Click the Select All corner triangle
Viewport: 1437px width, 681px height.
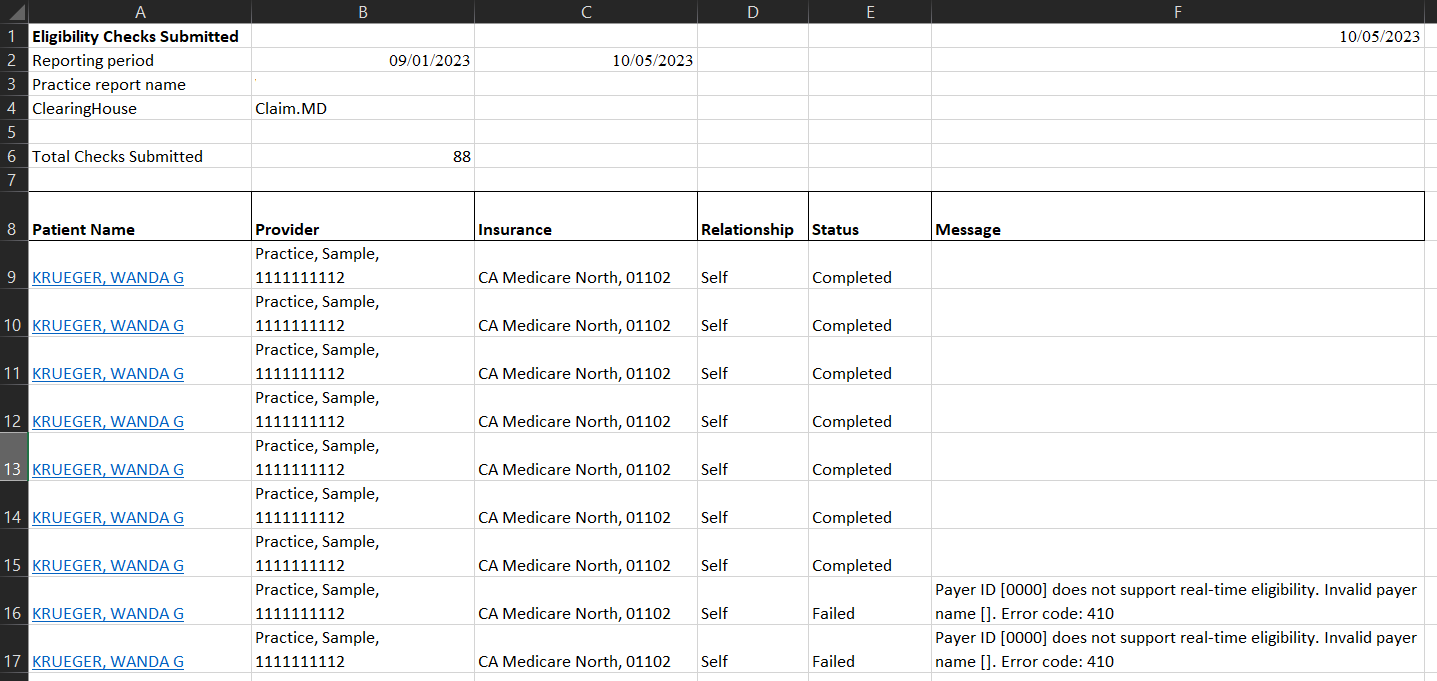tap(14, 12)
